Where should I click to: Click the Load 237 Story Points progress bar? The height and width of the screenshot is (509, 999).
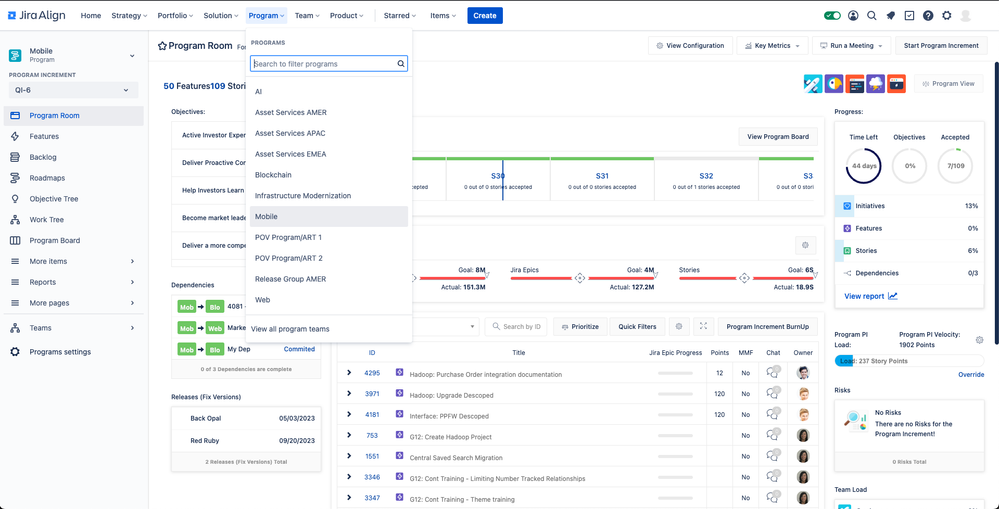(909, 361)
